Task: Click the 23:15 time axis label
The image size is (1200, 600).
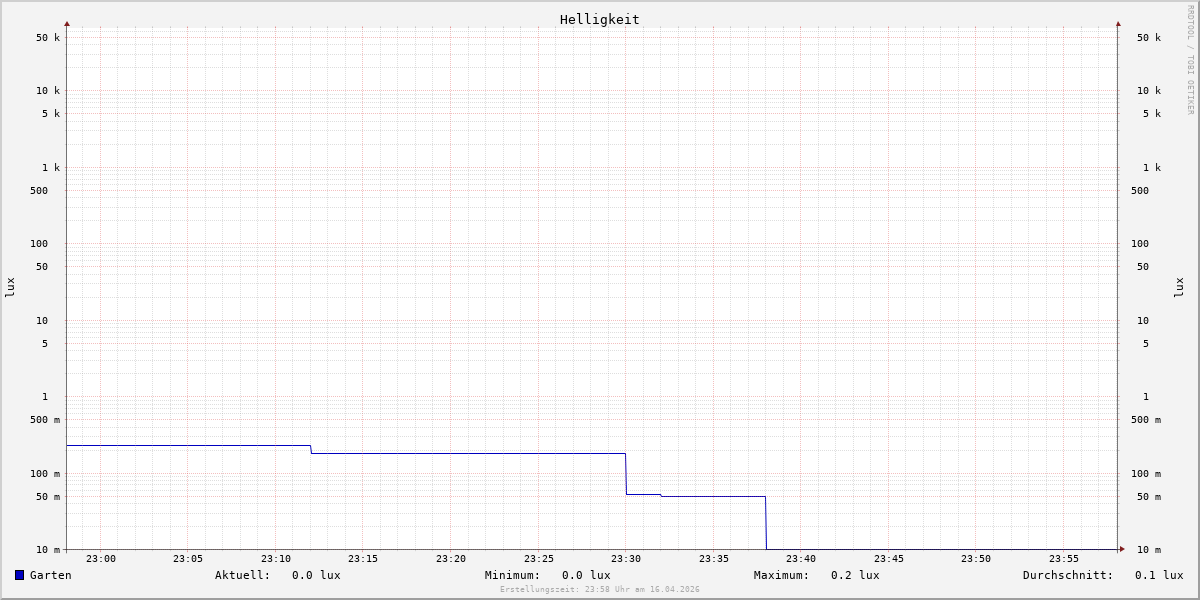Action: pos(363,559)
